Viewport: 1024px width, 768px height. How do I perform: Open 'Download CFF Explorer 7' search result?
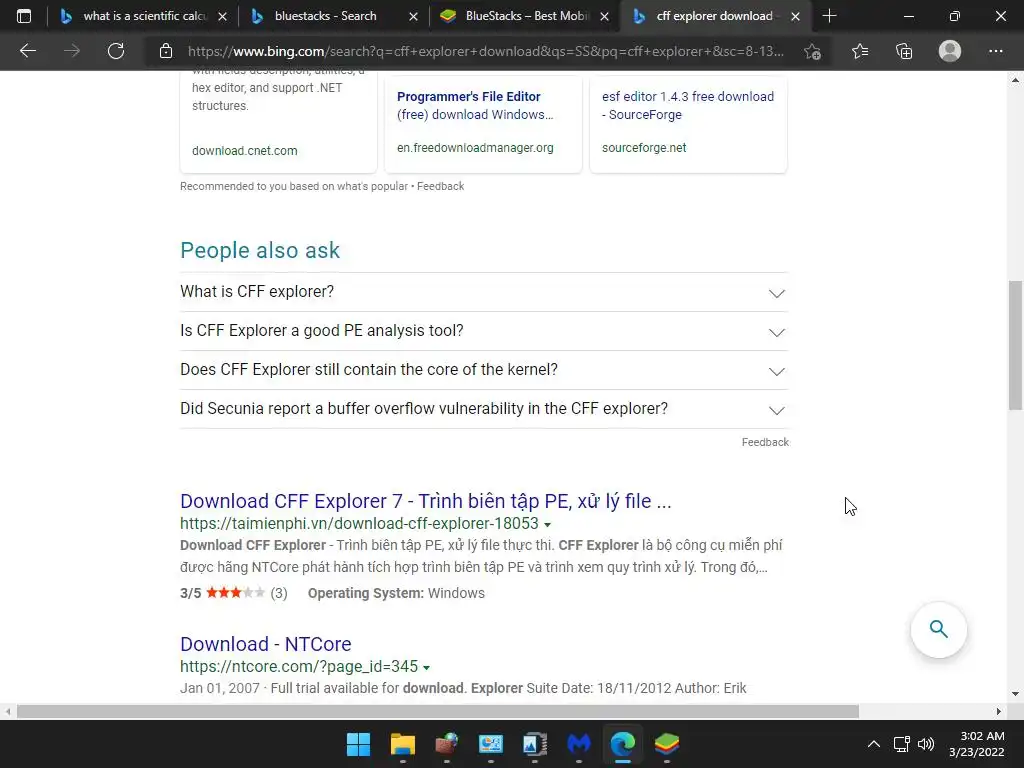(426, 501)
